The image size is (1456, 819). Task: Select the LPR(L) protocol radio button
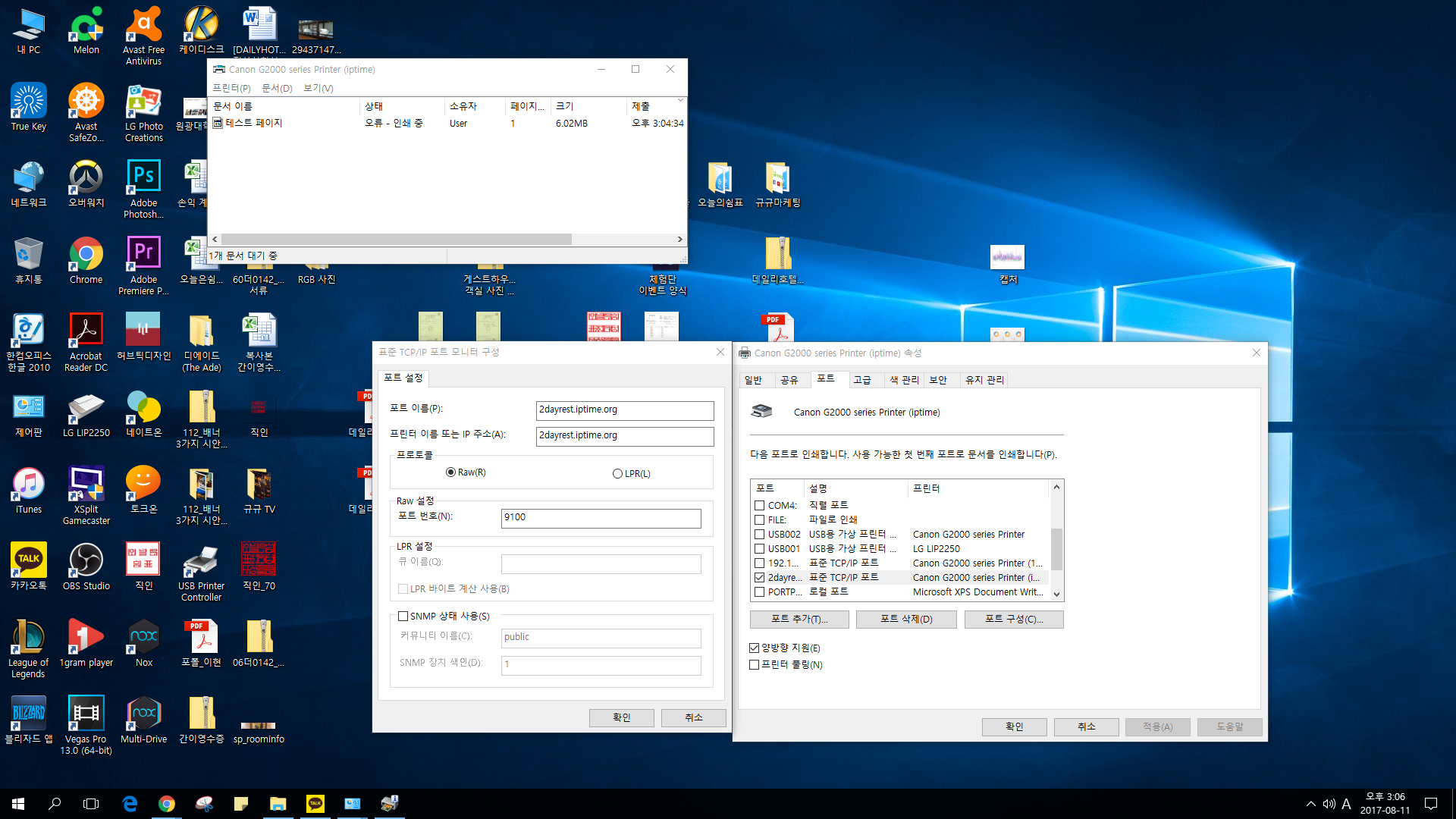(631, 474)
